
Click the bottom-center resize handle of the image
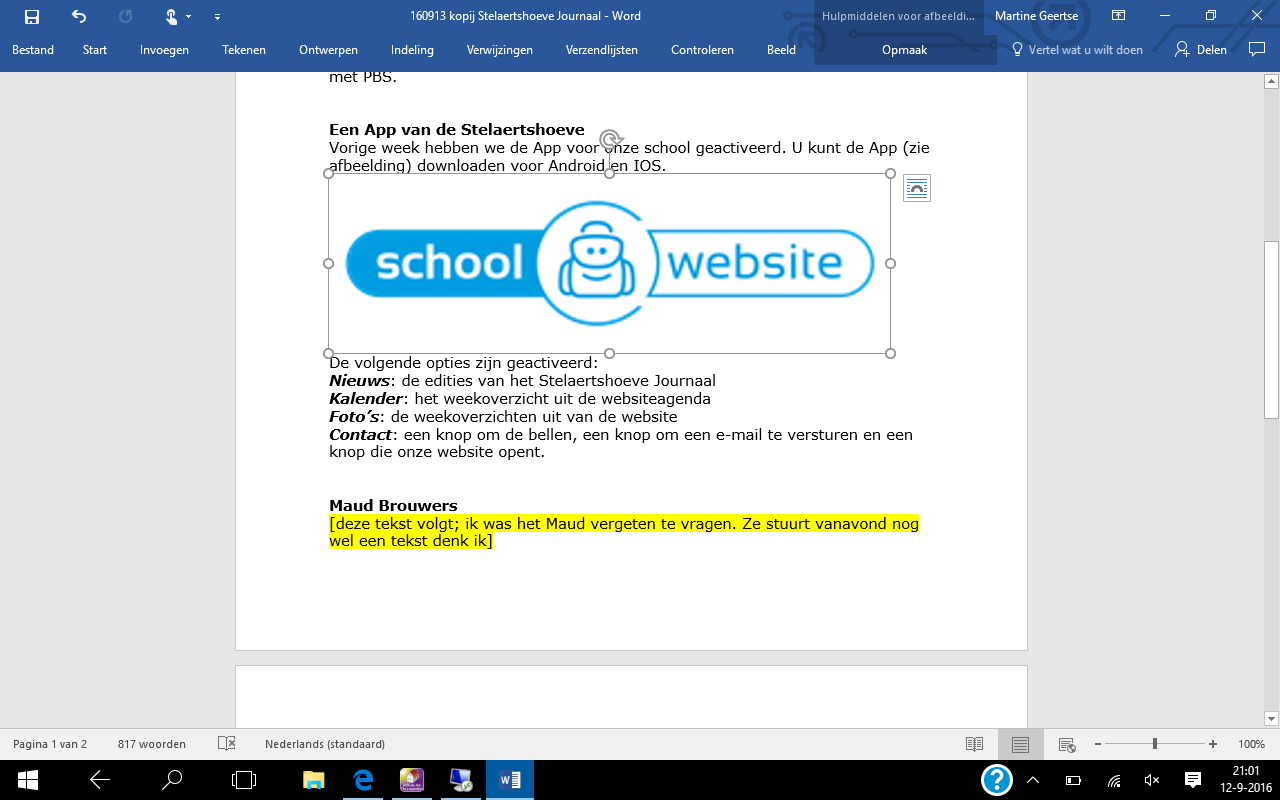coord(610,353)
